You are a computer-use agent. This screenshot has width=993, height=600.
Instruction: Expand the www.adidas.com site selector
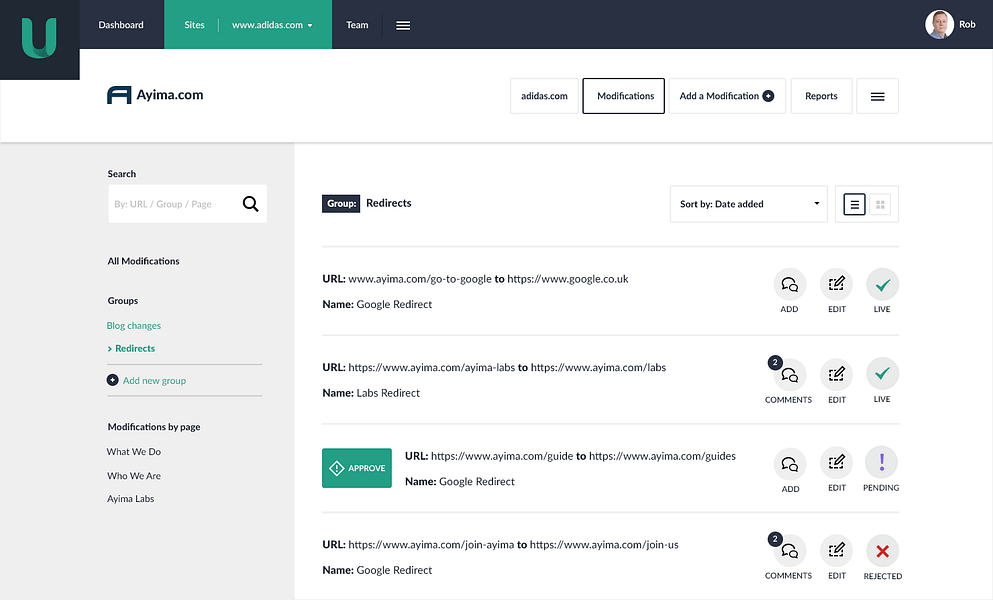click(x=272, y=25)
